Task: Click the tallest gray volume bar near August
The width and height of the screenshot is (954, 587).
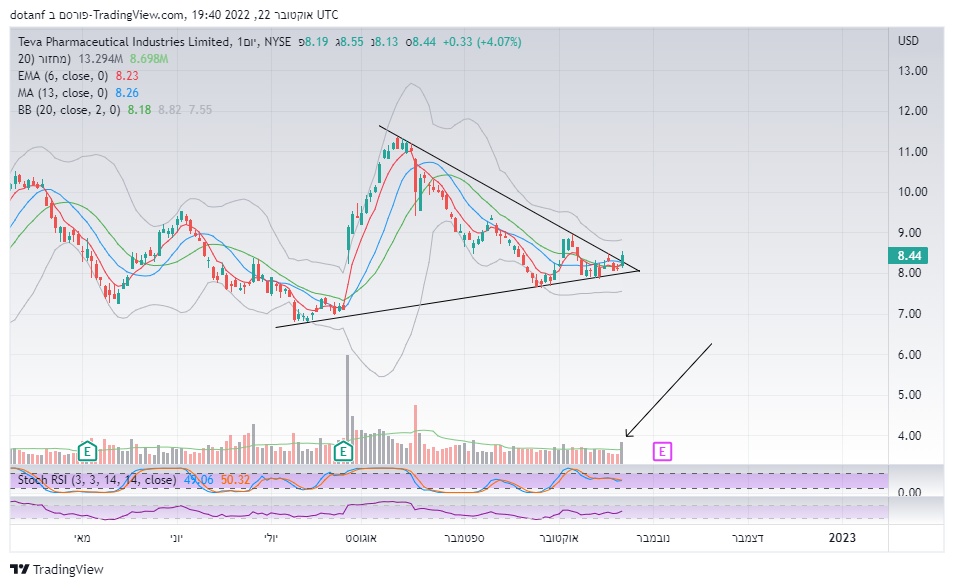Action: click(348, 409)
